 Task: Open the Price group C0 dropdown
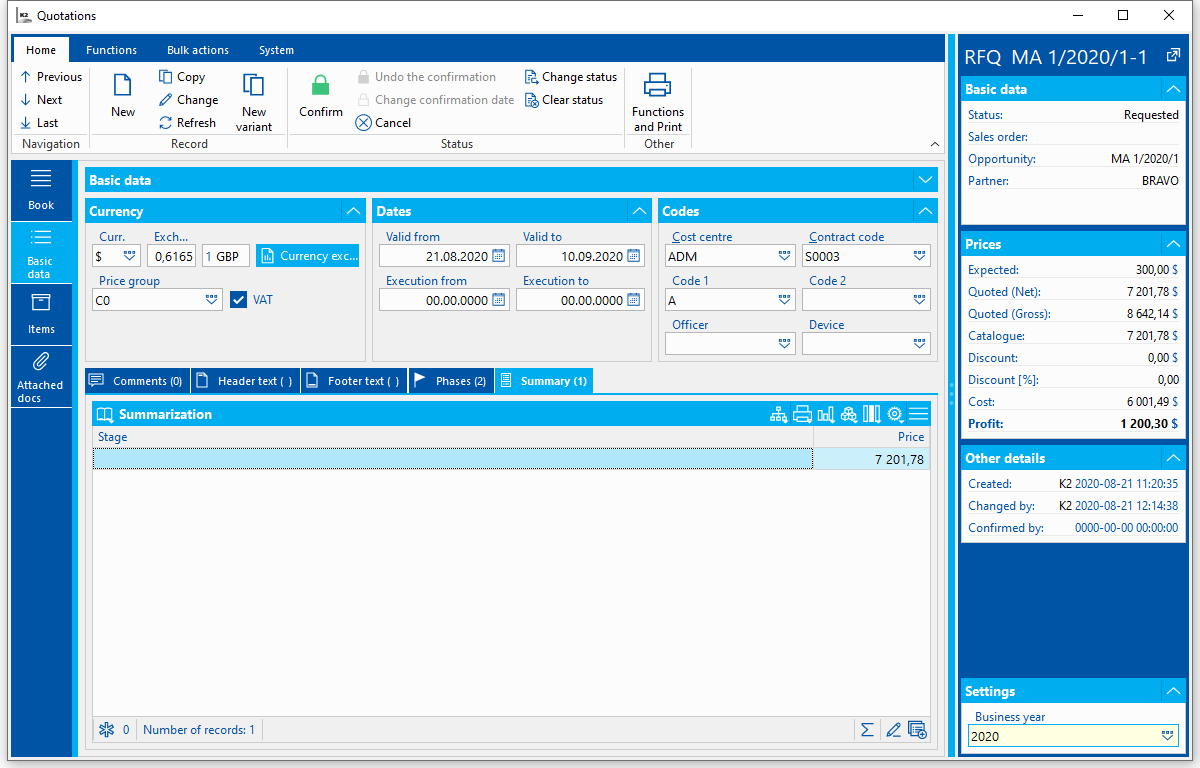coord(211,299)
